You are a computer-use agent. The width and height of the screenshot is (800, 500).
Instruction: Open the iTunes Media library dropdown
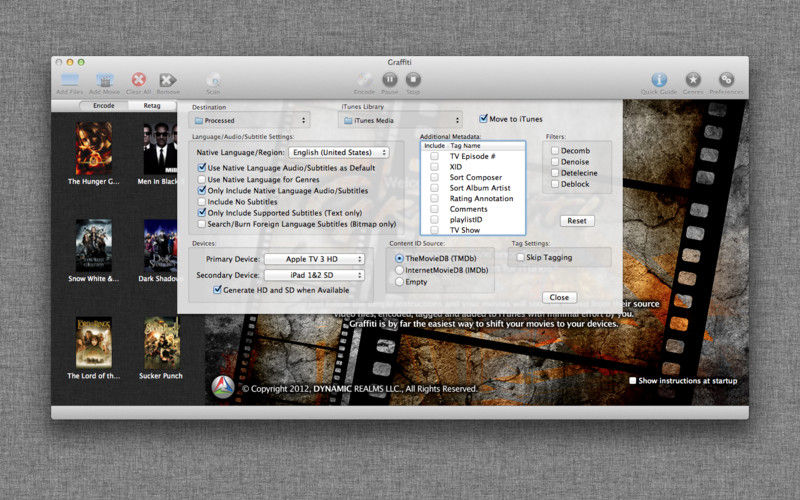click(401, 120)
